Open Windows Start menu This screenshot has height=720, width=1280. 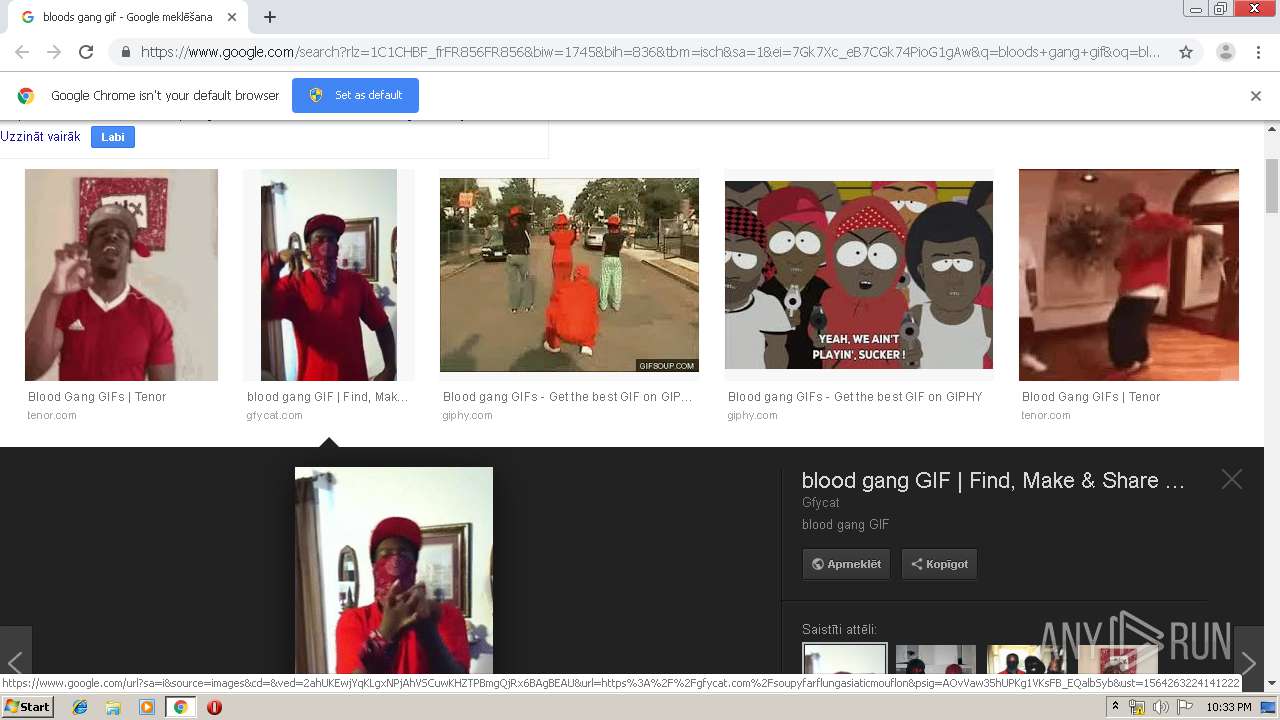[28, 706]
